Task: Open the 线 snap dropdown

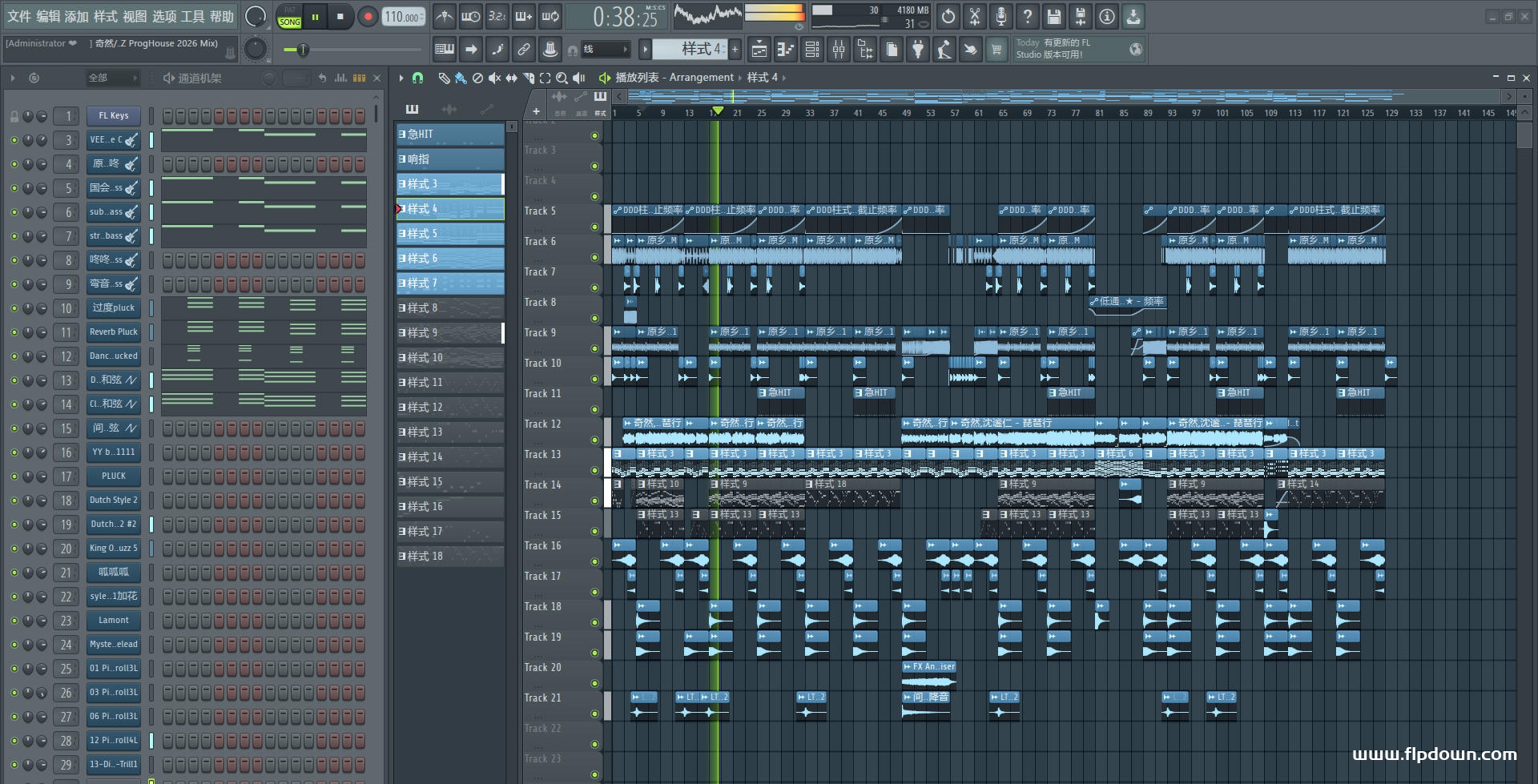Action: tap(606, 50)
